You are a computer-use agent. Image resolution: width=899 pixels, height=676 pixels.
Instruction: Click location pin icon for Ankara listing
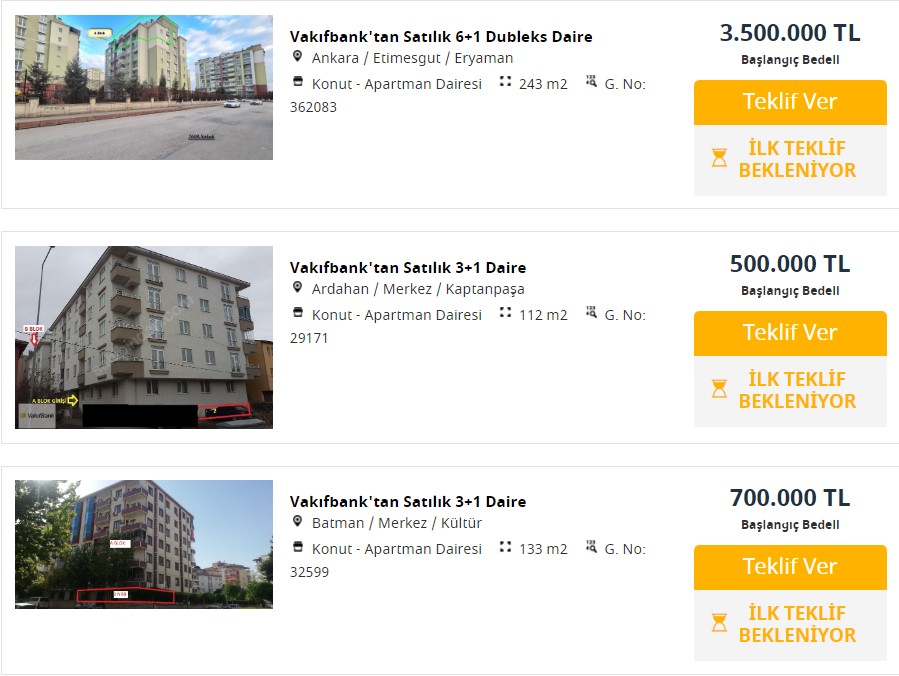[x=297, y=57]
